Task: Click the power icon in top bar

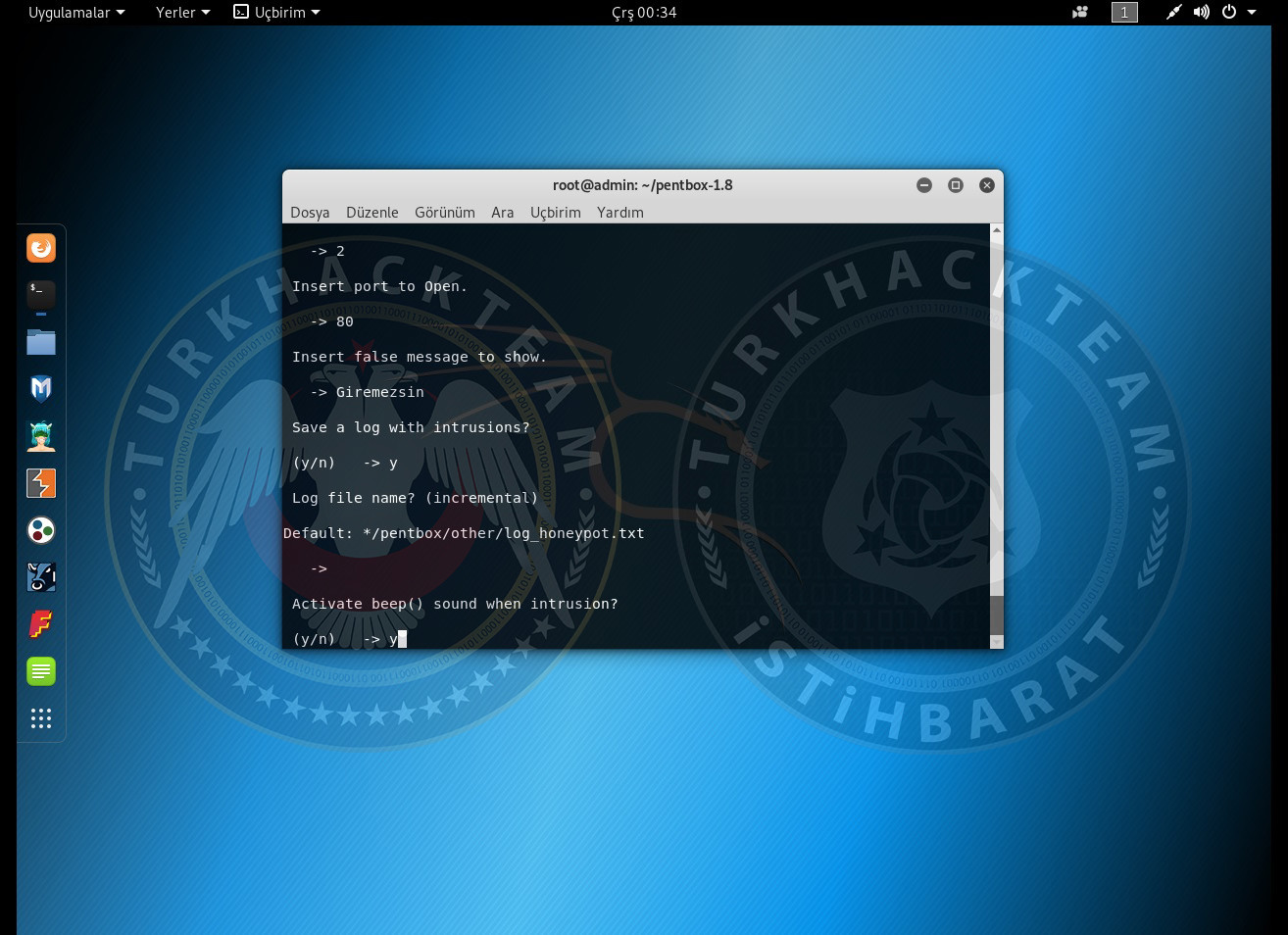Action: click(x=1229, y=13)
